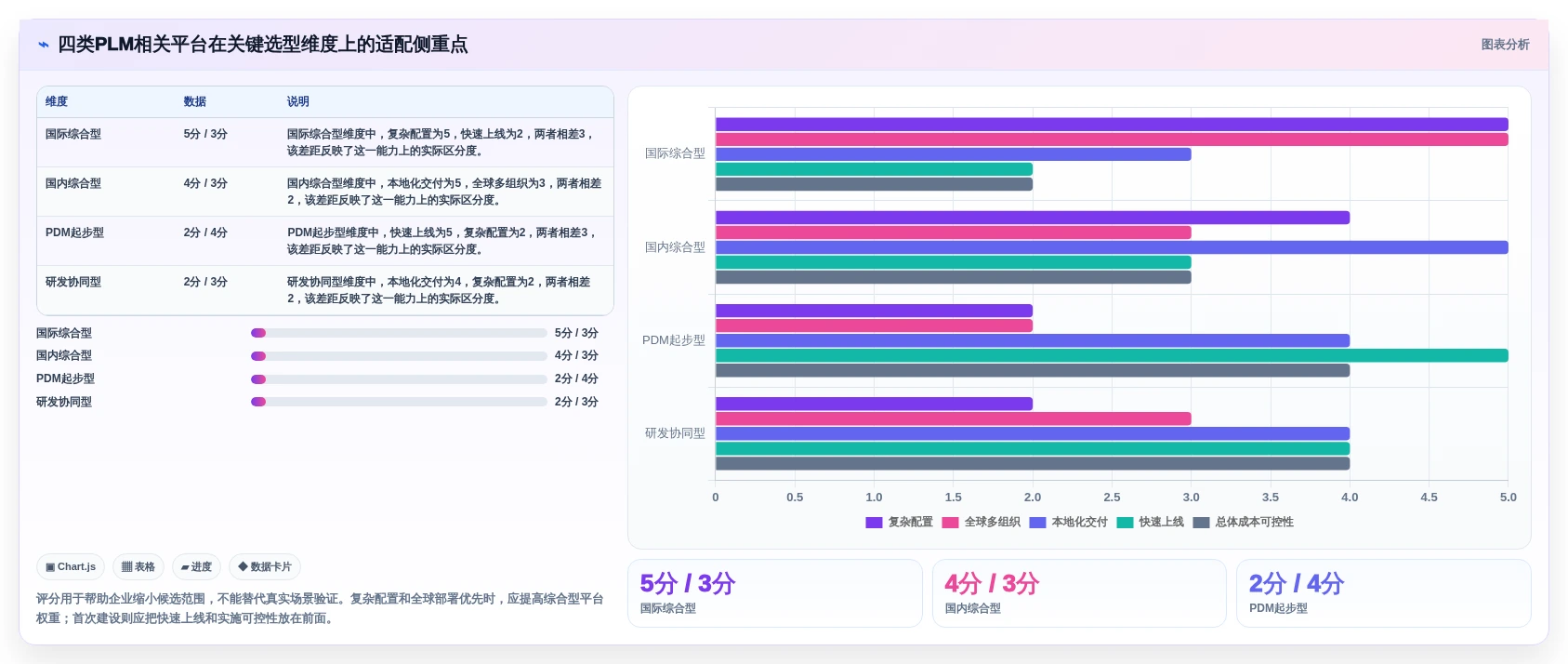The width and height of the screenshot is (1568, 664).
Task: Click the 研发协同型 progress bar
Action: tap(399, 402)
